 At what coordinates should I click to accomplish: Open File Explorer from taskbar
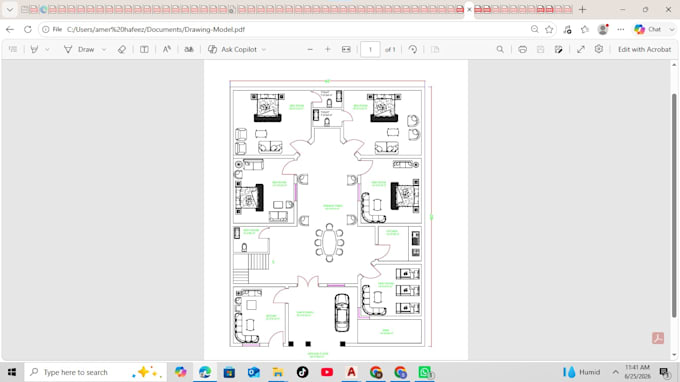(278, 372)
